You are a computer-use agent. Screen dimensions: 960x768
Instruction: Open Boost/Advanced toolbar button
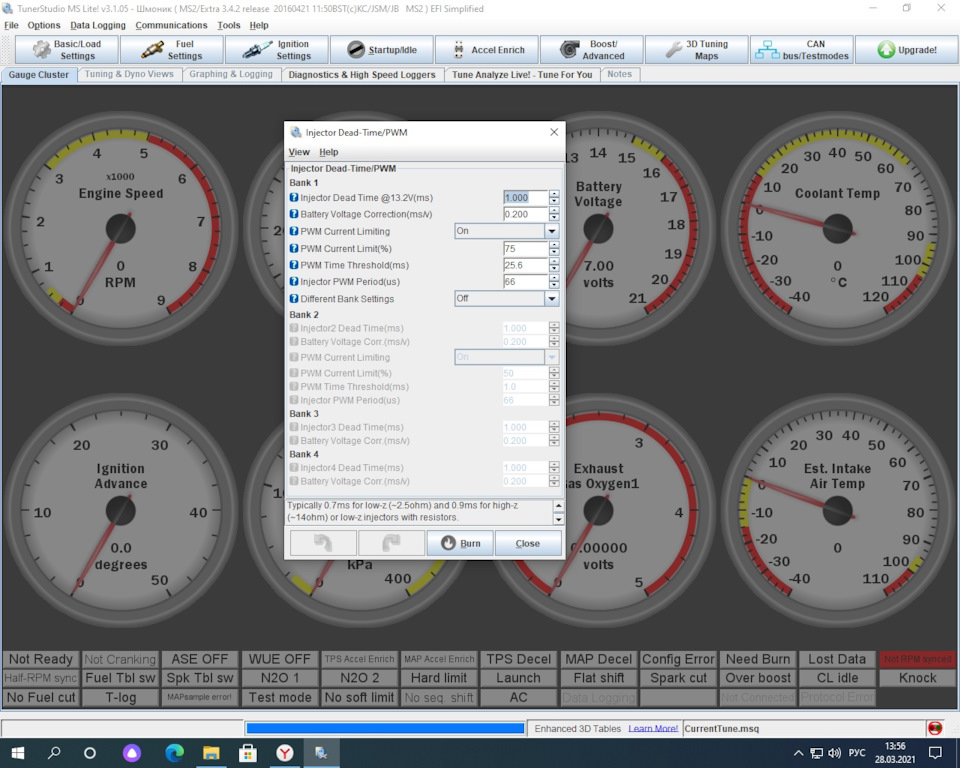(591, 50)
